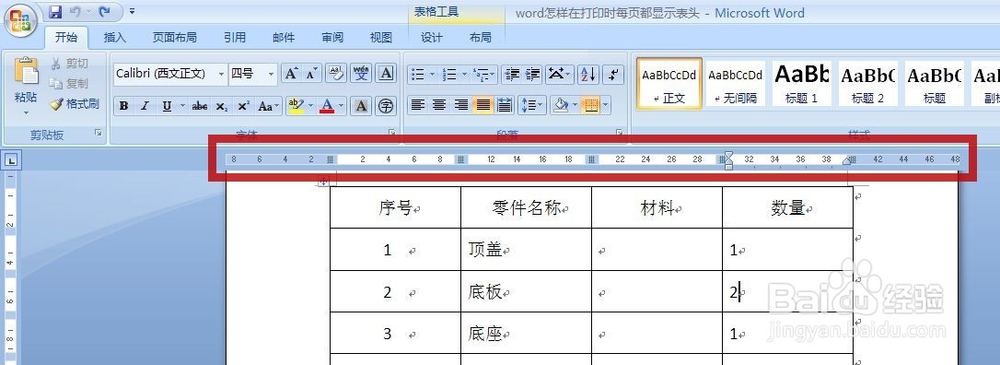Open the Calibri font name dropdown
Screen dimensions: 1000x365
click(x=221, y=74)
